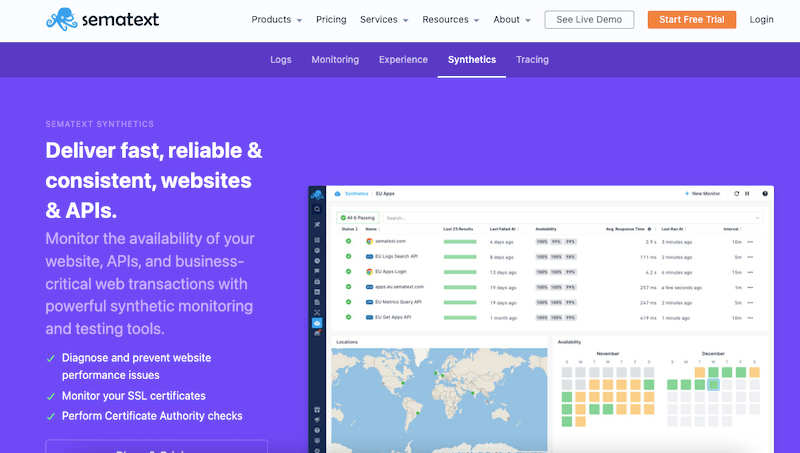The height and width of the screenshot is (453, 800).
Task: Click the green map marker over Brazil
Action: (x=418, y=413)
